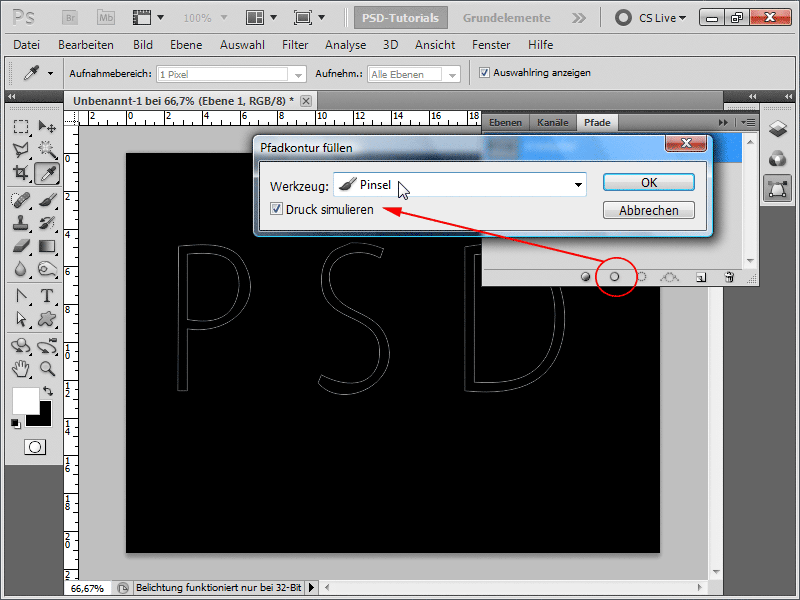The image size is (800, 600).
Task: Click the foreground color swatch
Action: (x=24, y=400)
